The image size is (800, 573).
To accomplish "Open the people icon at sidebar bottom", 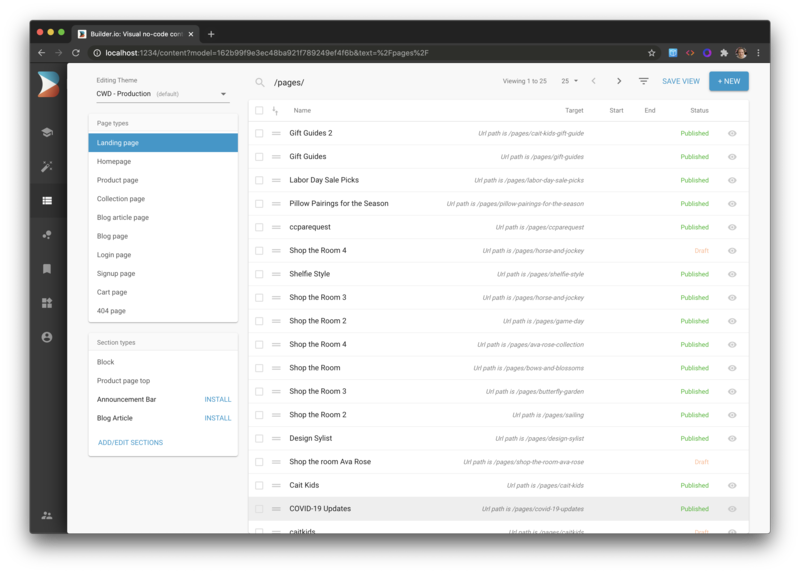I will coord(47,515).
